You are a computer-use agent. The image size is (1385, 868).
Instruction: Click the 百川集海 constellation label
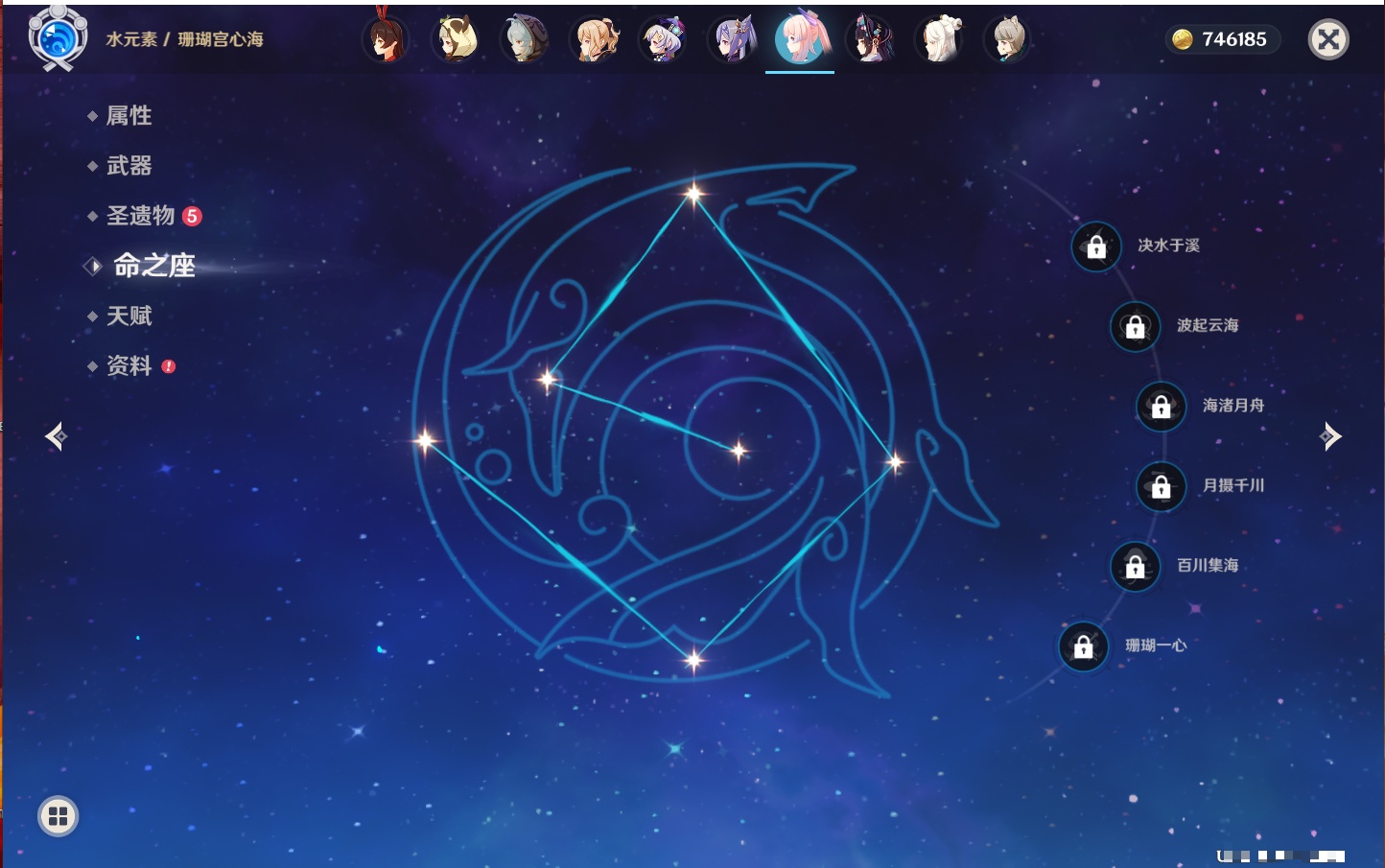(1208, 565)
